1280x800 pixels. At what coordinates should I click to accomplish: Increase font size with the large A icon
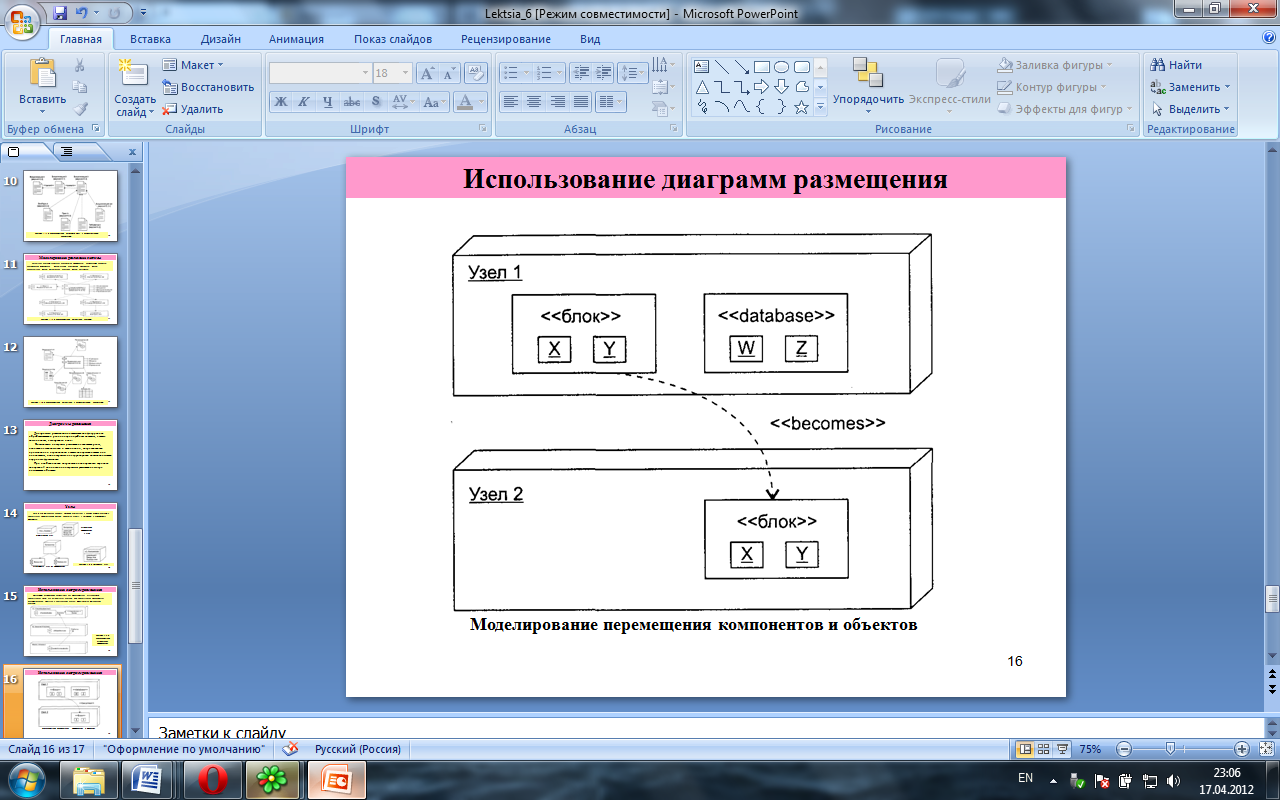tap(428, 73)
